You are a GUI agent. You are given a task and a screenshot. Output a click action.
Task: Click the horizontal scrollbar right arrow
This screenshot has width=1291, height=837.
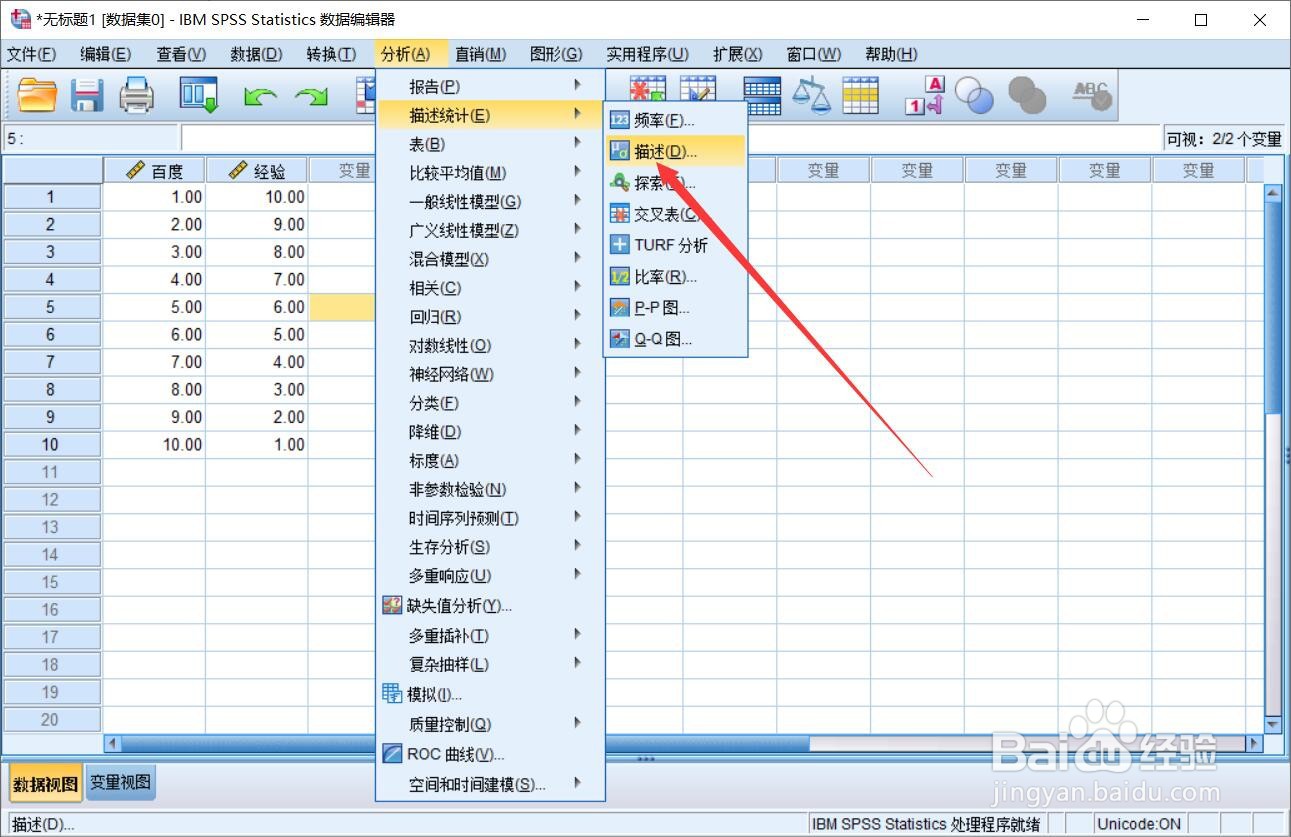(x=1255, y=743)
